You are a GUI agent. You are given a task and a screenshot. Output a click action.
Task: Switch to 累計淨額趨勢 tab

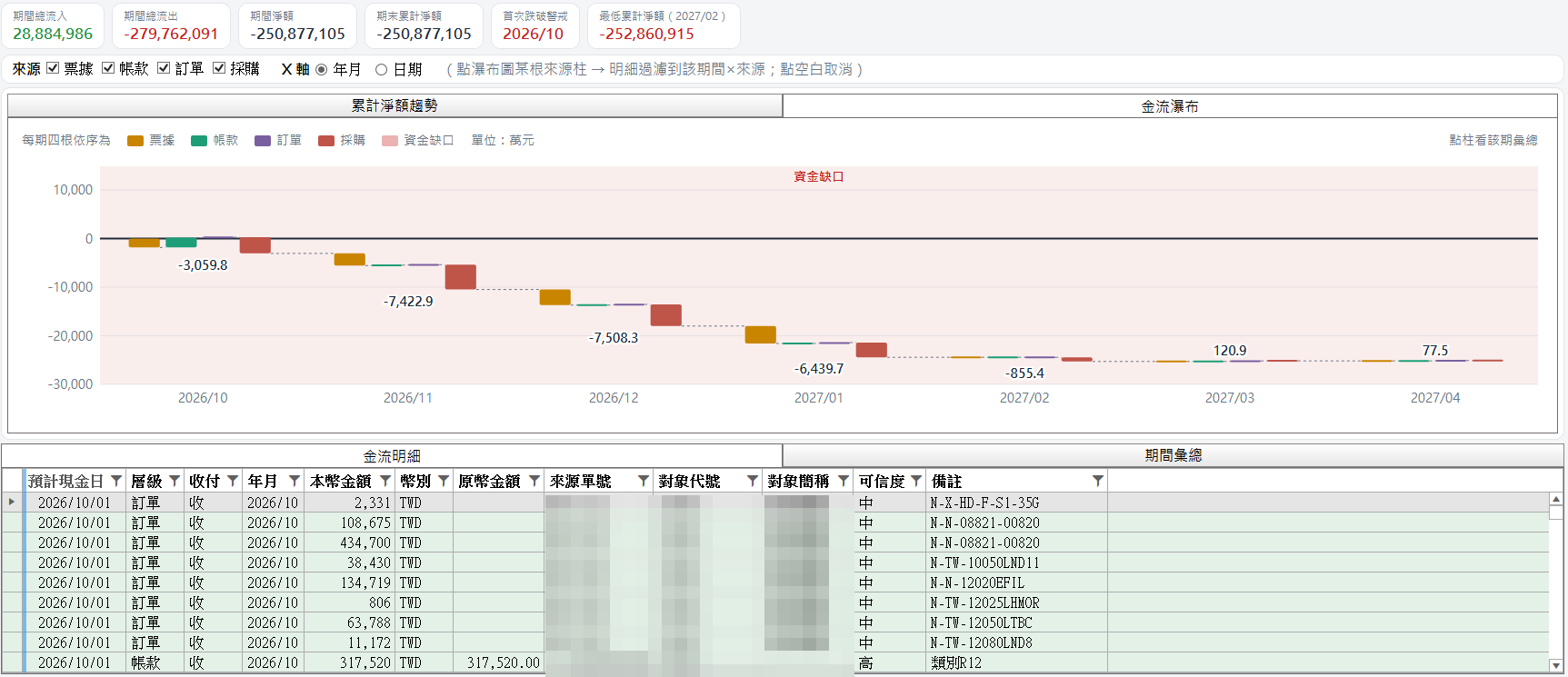394,105
